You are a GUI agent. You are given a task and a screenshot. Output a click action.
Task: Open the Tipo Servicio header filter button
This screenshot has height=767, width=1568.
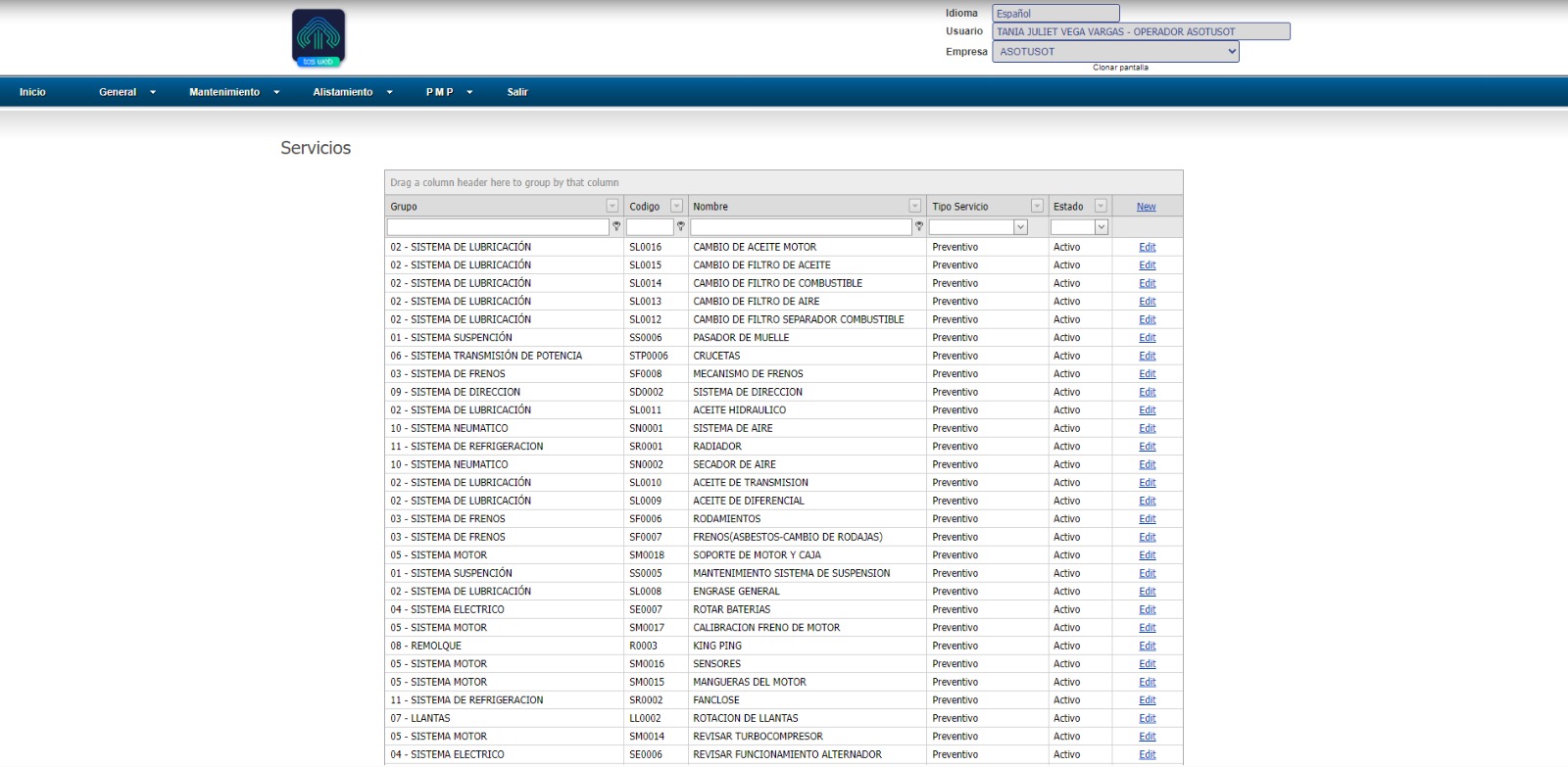pos(1037,207)
